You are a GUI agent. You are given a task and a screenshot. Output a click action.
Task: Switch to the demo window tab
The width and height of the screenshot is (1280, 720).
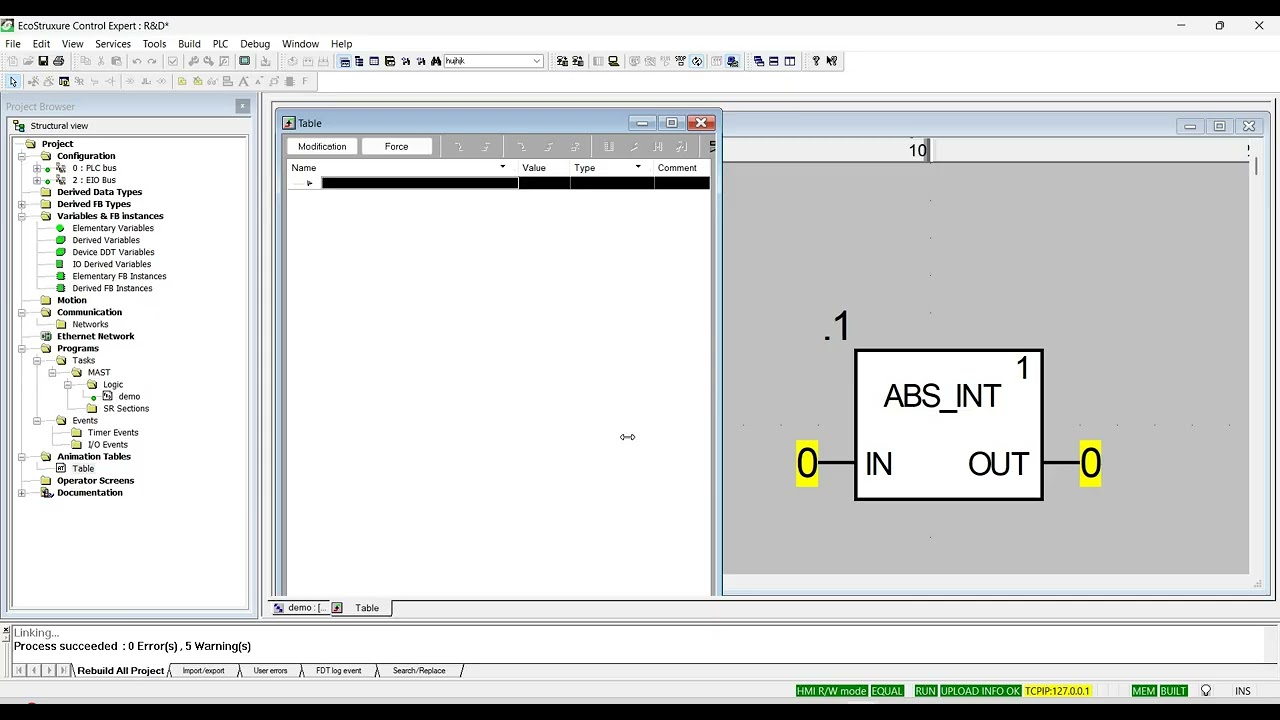pyautogui.click(x=300, y=608)
